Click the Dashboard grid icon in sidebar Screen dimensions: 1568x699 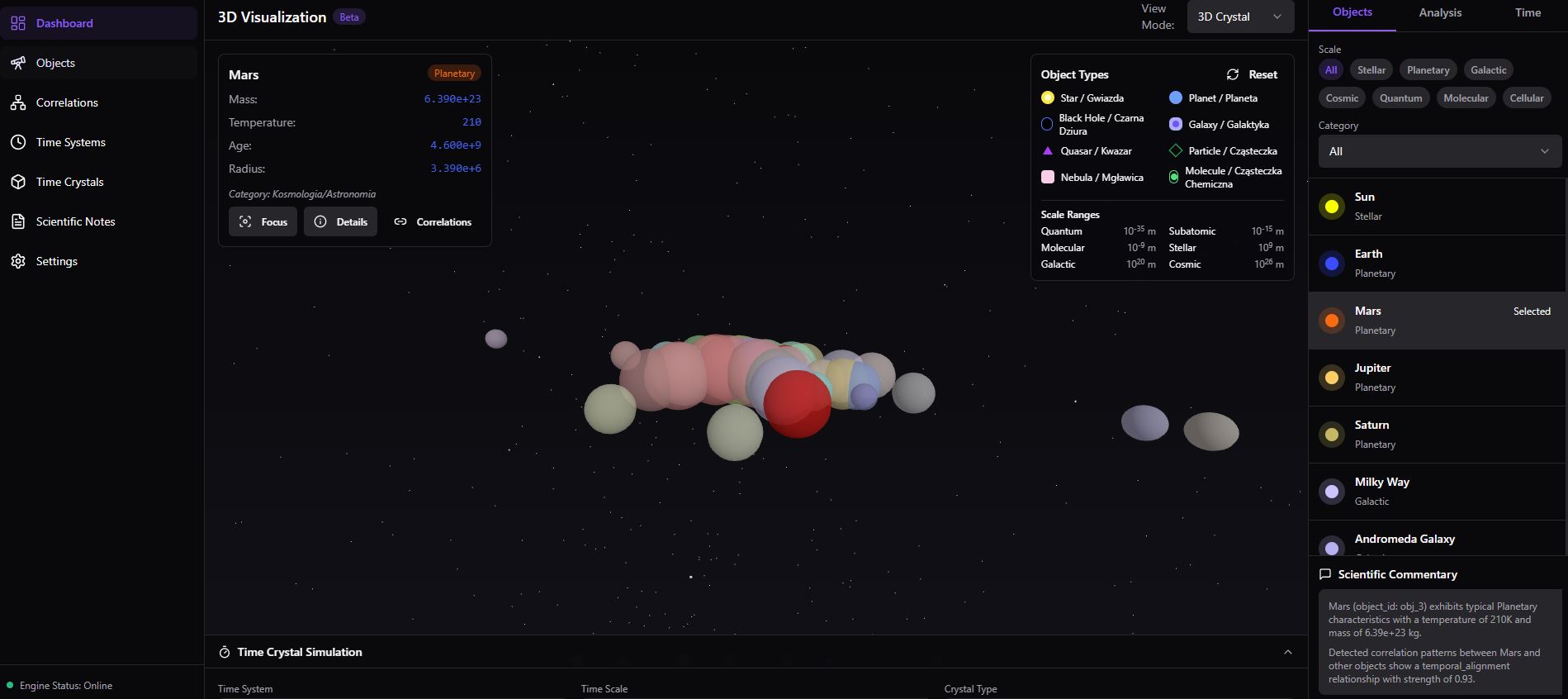[x=18, y=23]
